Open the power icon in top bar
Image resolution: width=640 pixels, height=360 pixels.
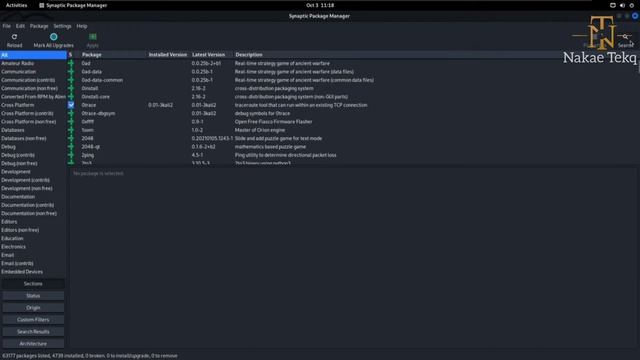[x=631, y=5]
